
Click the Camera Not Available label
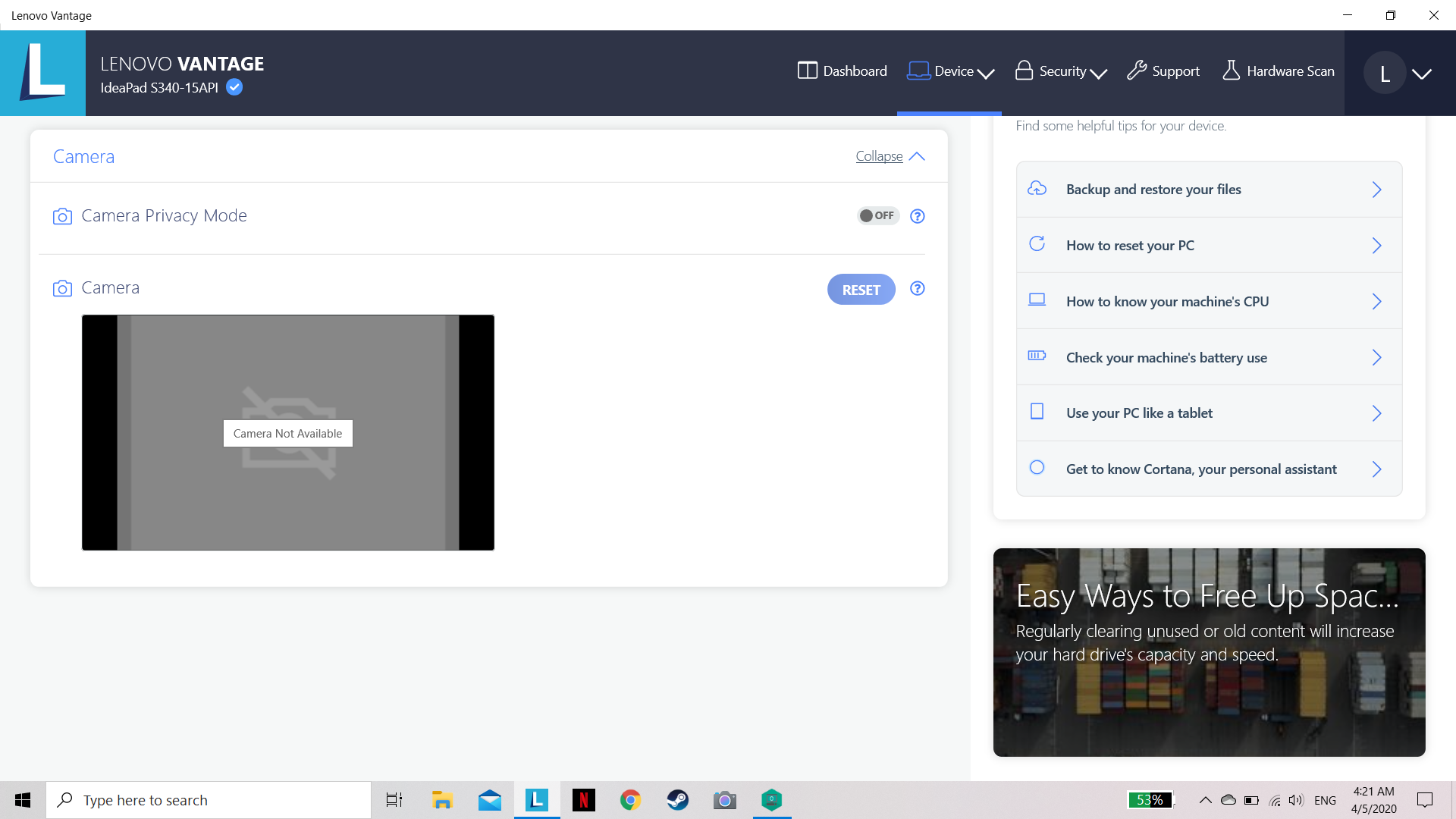coord(288,434)
